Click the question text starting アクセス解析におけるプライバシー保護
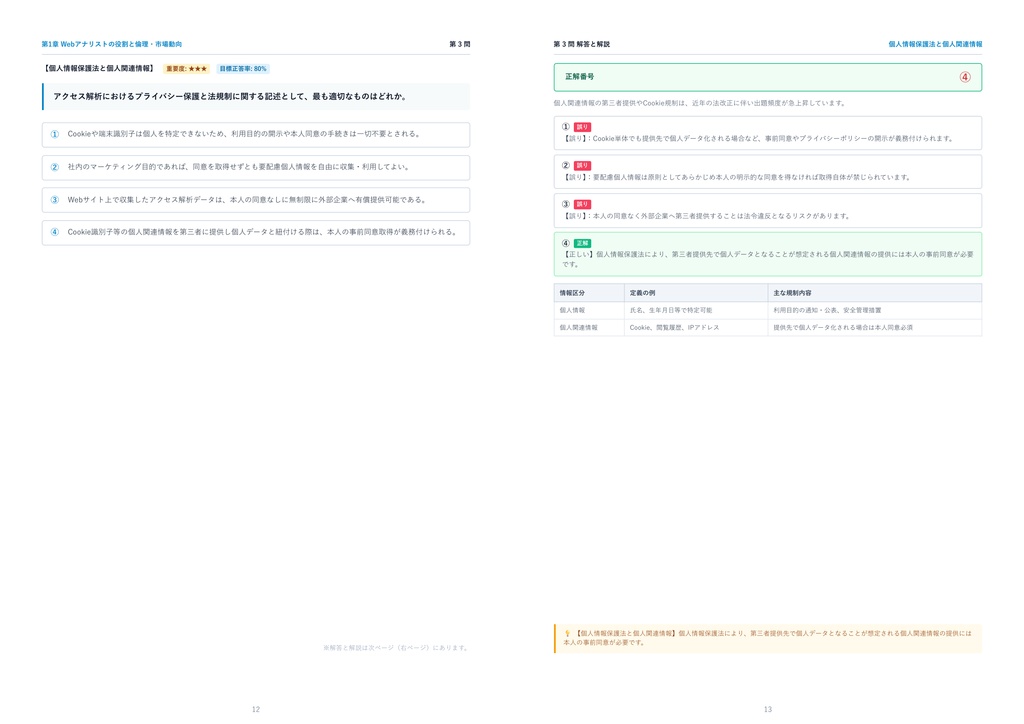Screen dimensions: 1024x724 (x=231, y=97)
